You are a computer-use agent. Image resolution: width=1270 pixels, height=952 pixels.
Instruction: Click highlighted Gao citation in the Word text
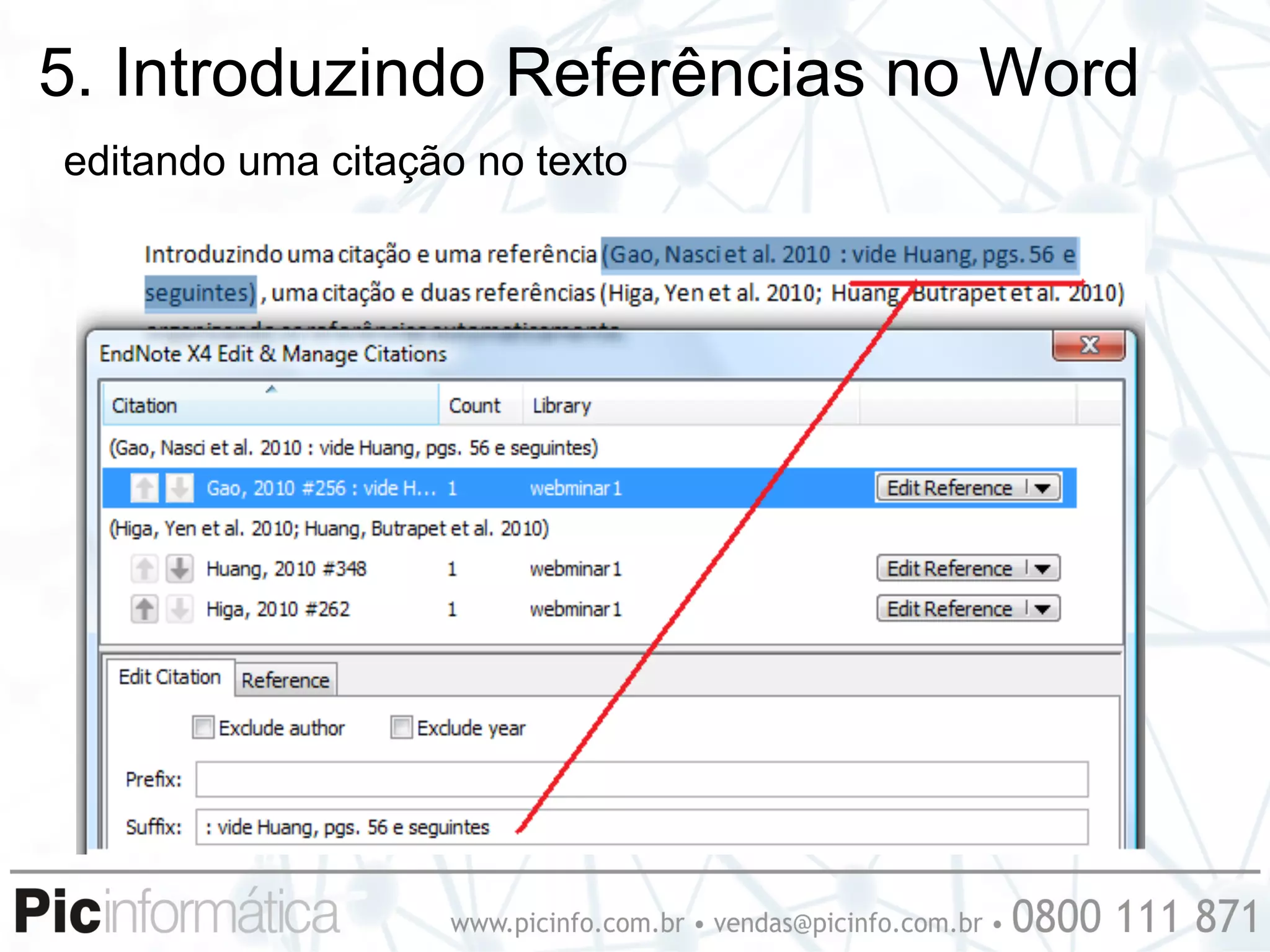point(840,255)
